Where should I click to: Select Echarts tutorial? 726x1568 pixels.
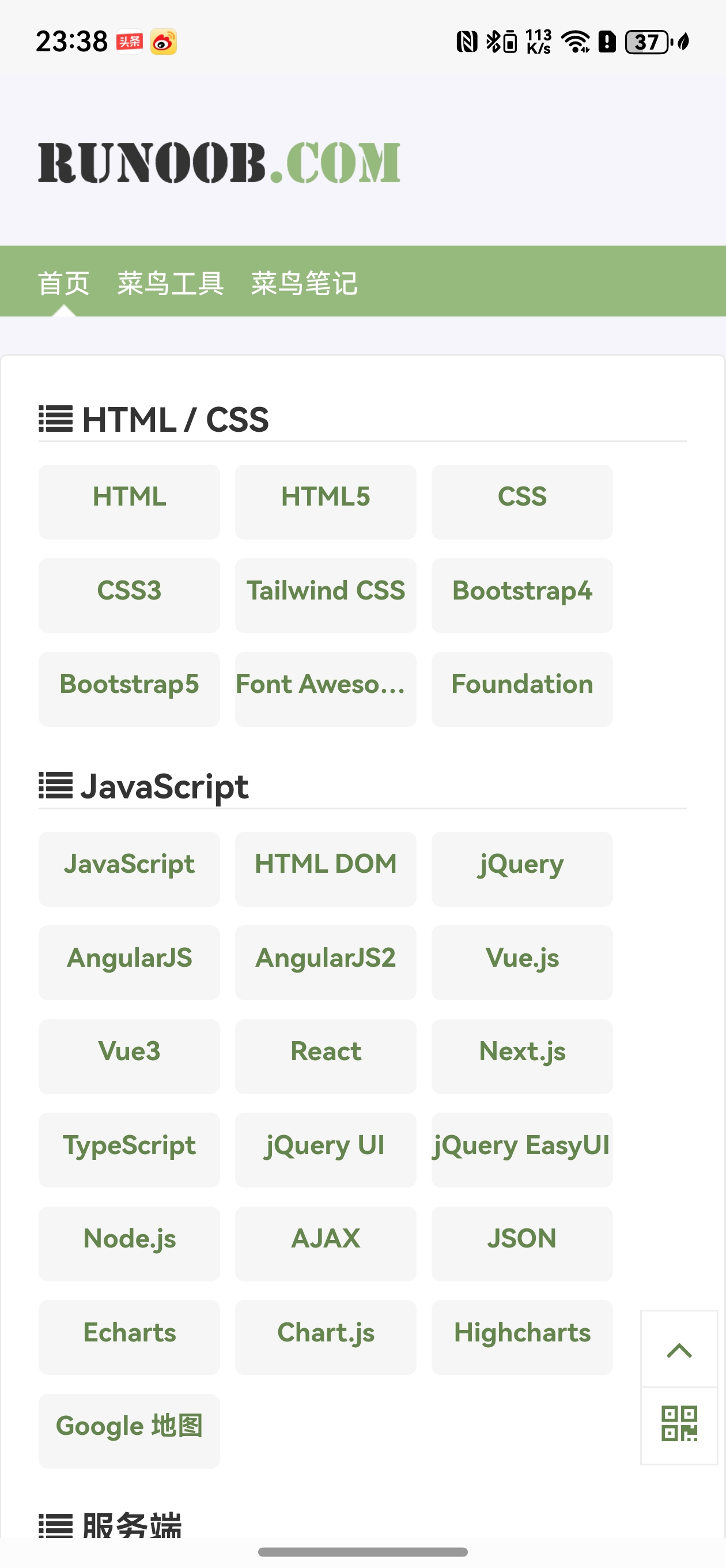click(x=129, y=1338)
